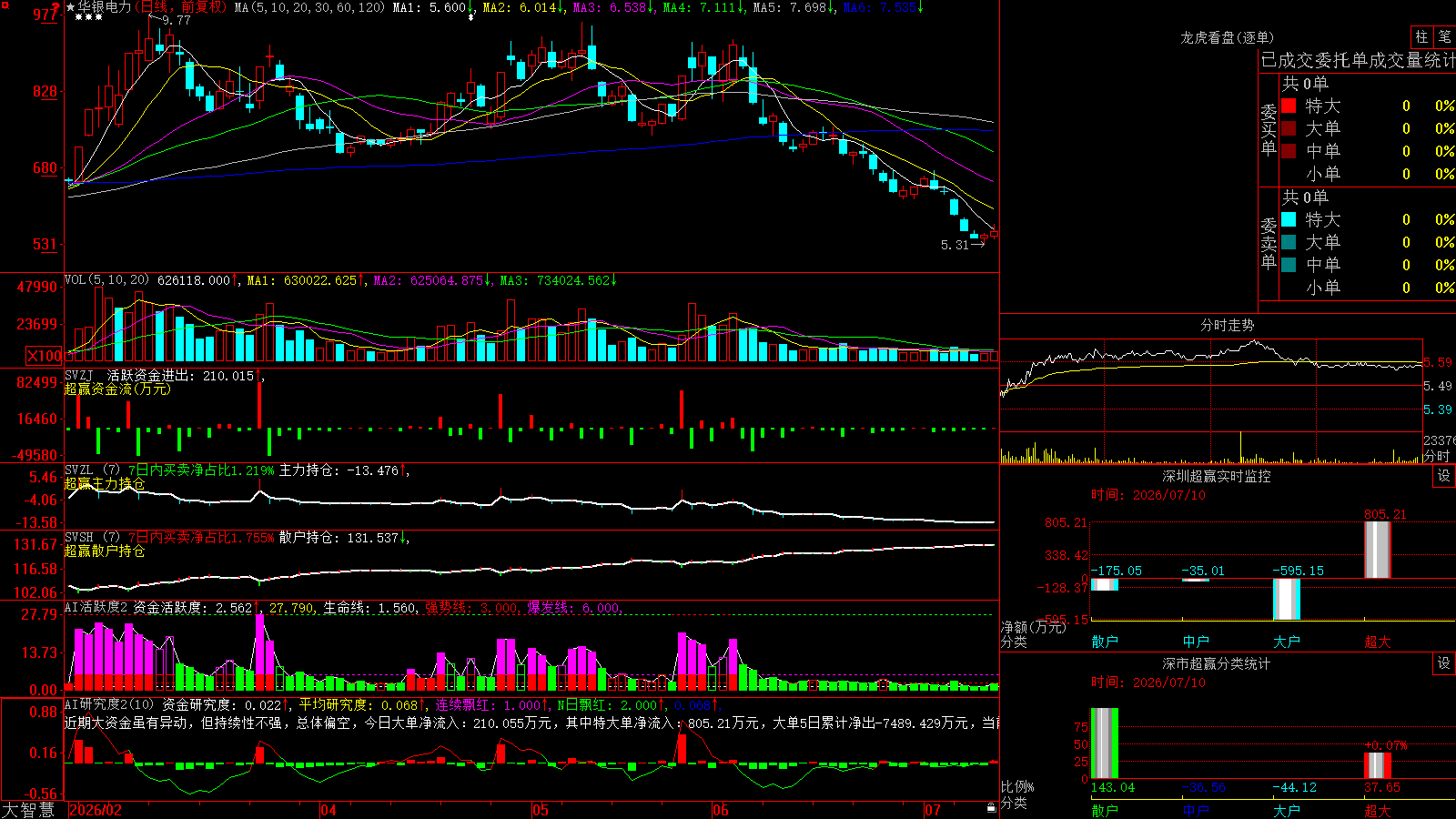Click the three-star rating marks under stock name

click(88, 18)
